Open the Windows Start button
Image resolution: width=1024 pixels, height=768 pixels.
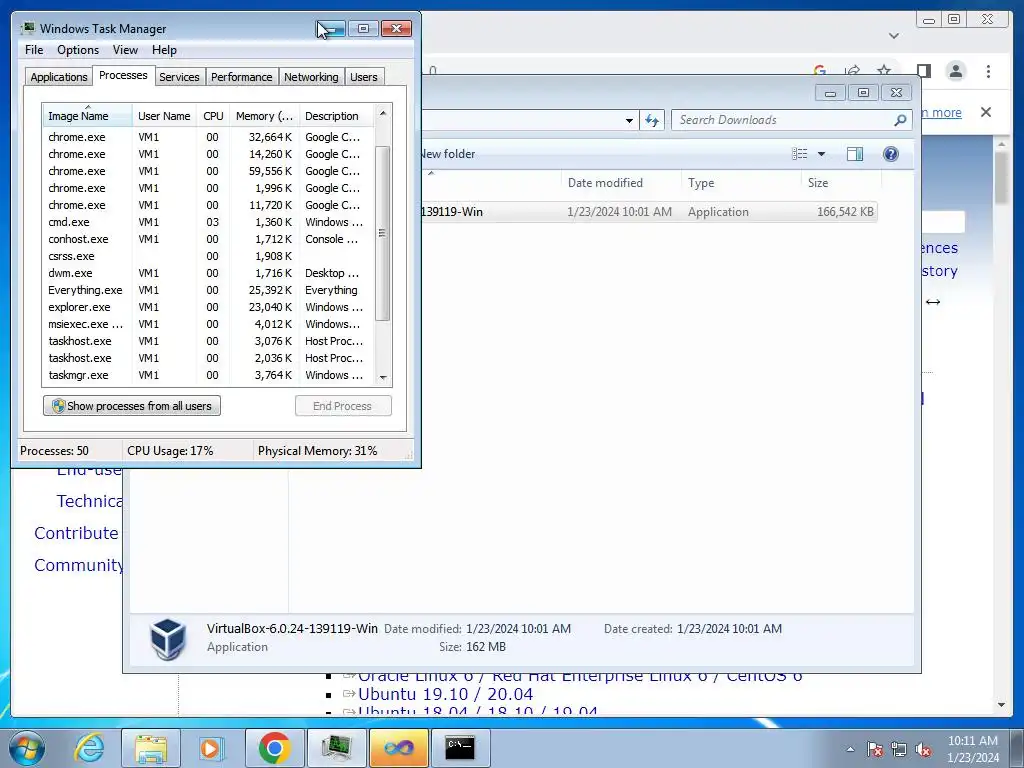tap(27, 748)
